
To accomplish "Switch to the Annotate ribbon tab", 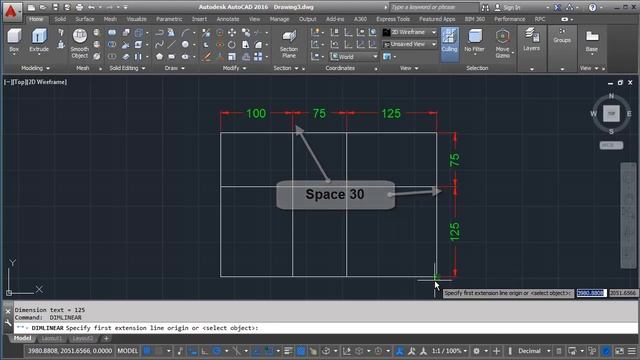I will tap(228, 19).
